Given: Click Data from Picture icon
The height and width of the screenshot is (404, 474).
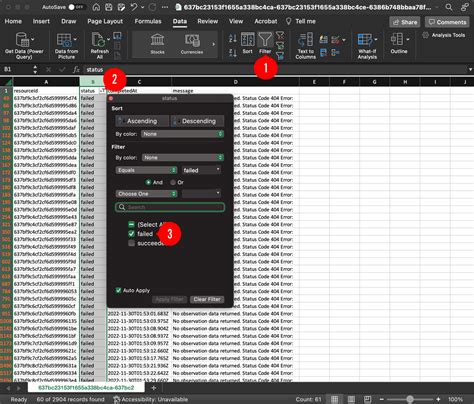Looking at the screenshot, I should pyautogui.click(x=66, y=40).
